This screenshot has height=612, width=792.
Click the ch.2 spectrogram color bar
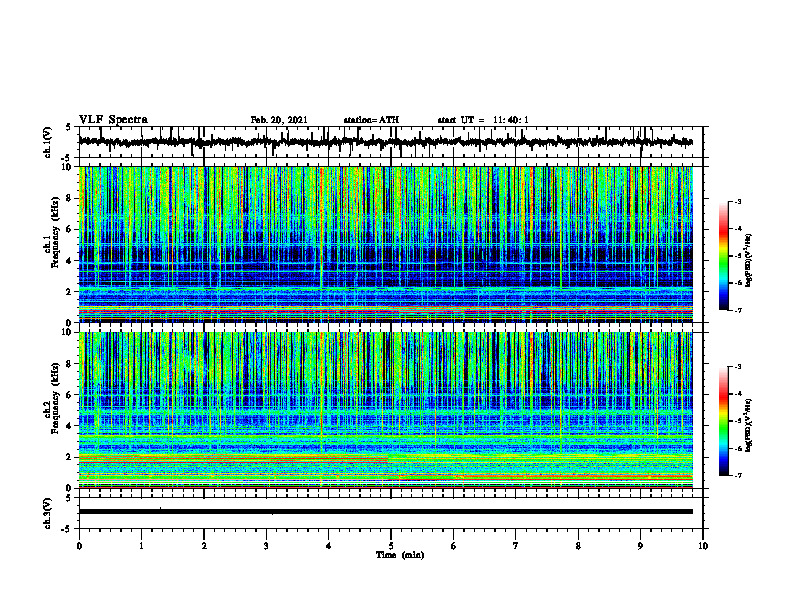tap(723, 421)
